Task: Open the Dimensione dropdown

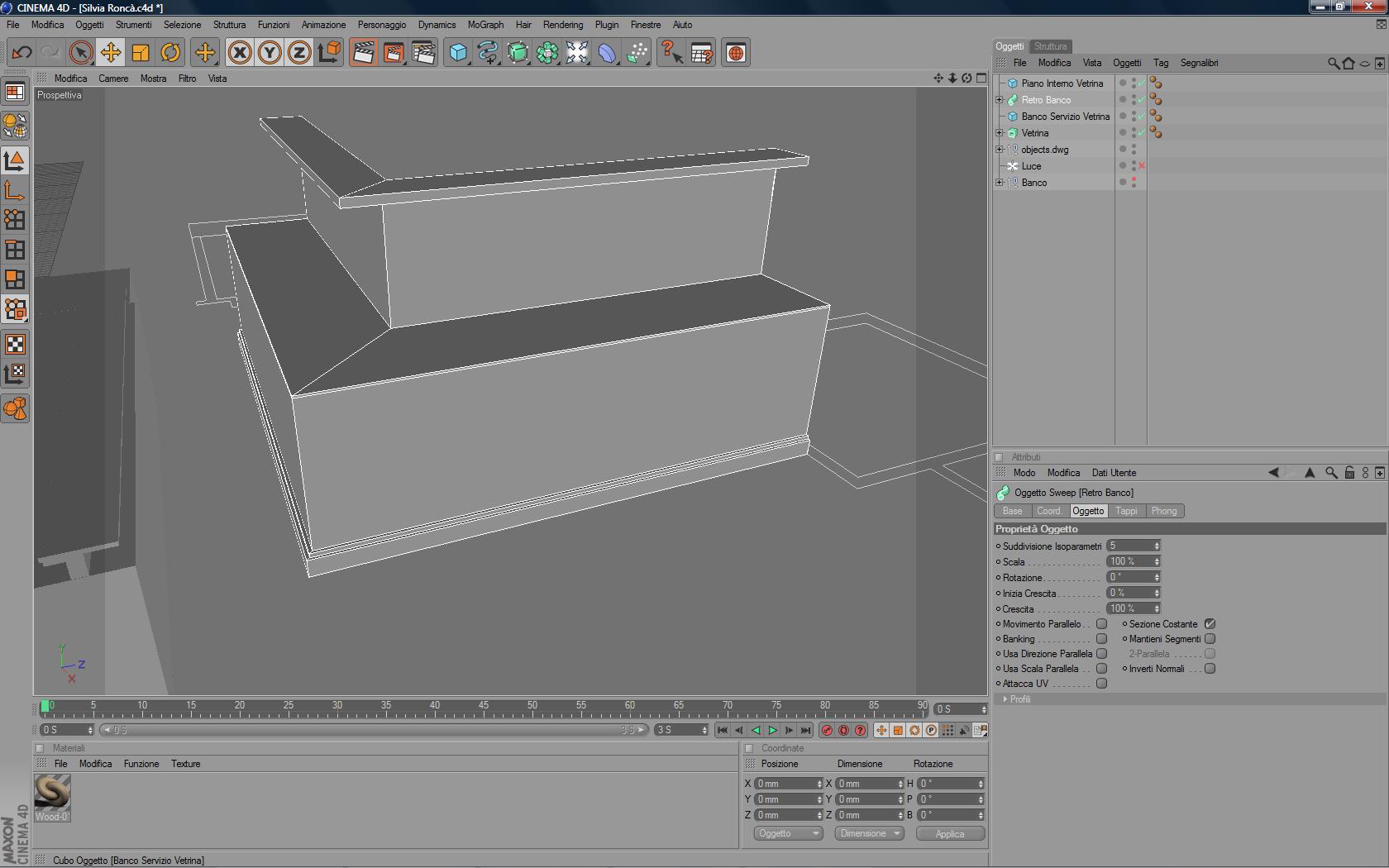Action: [868, 833]
